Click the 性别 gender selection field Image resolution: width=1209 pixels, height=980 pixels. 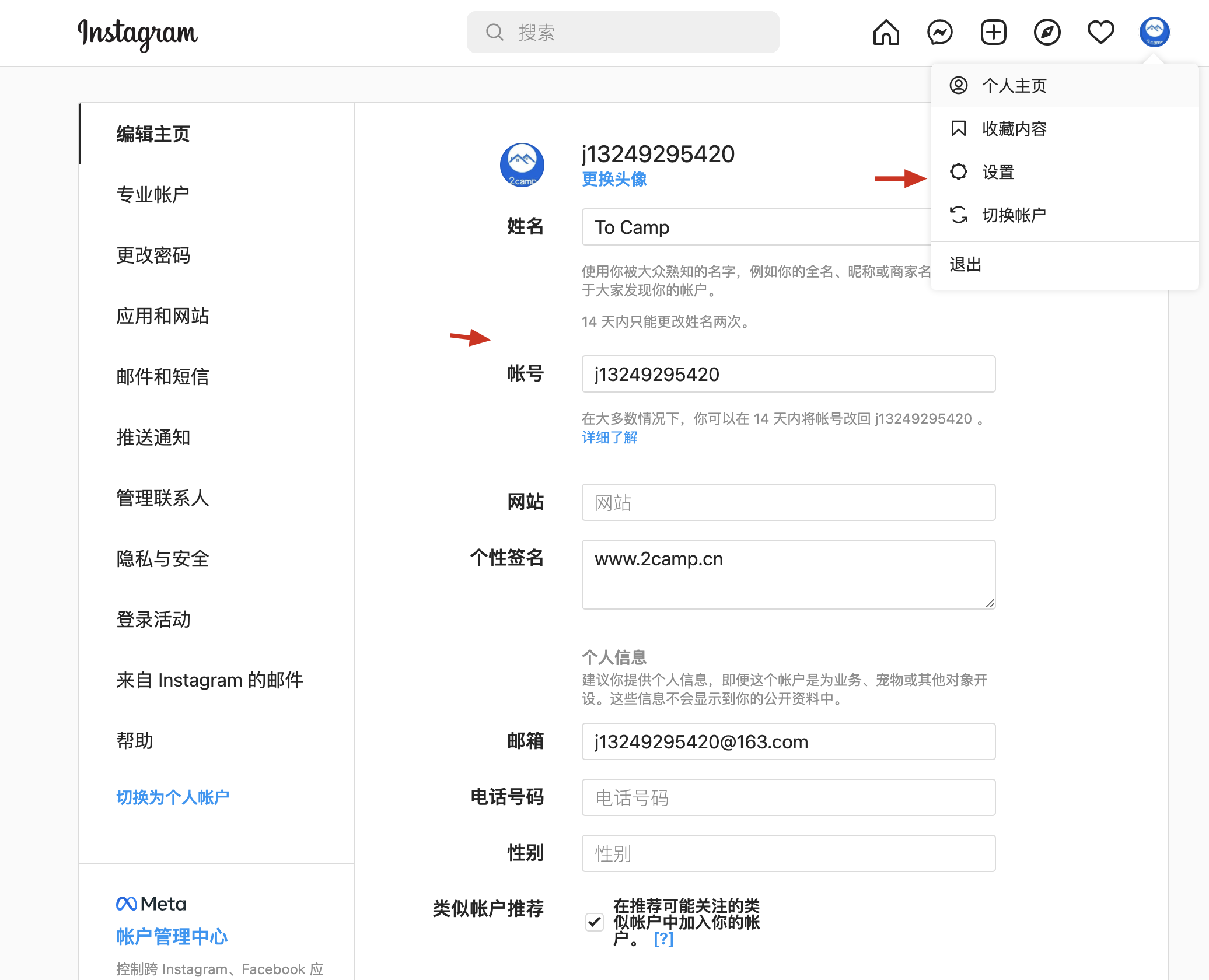pos(788,853)
